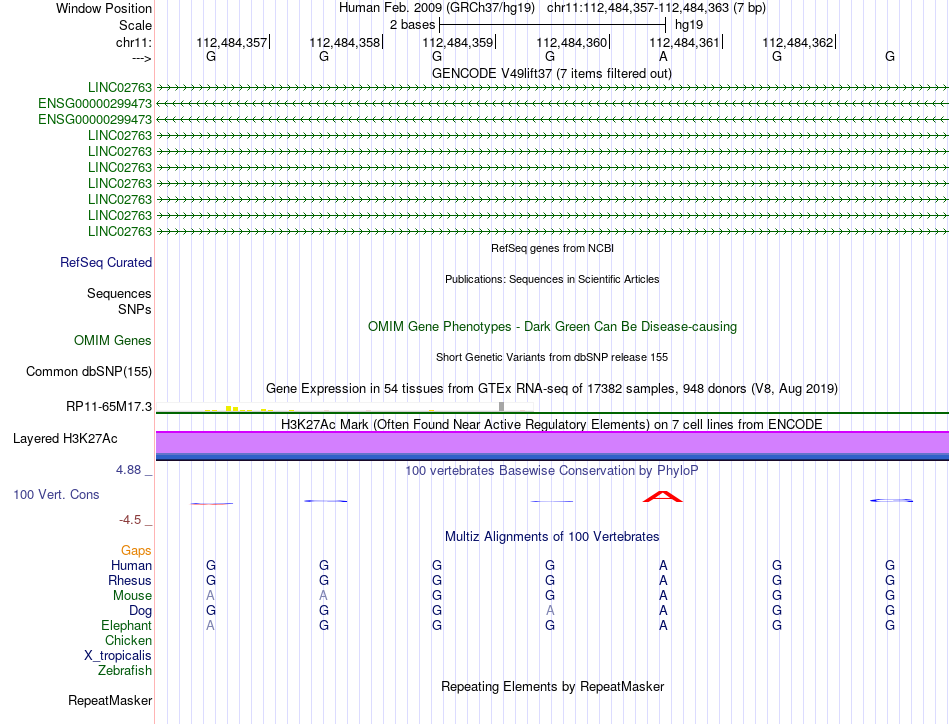The image size is (950, 724).
Task: Click the chr11: ruler label
Action: coord(134,42)
